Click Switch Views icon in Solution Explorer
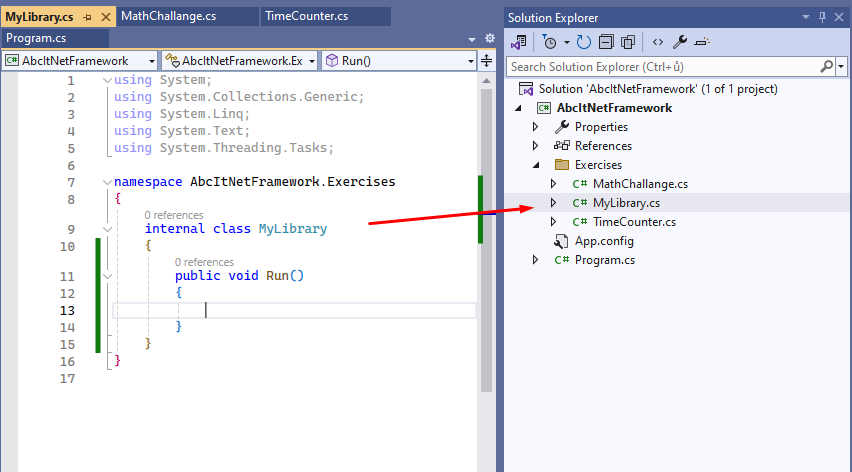 (x=518, y=42)
